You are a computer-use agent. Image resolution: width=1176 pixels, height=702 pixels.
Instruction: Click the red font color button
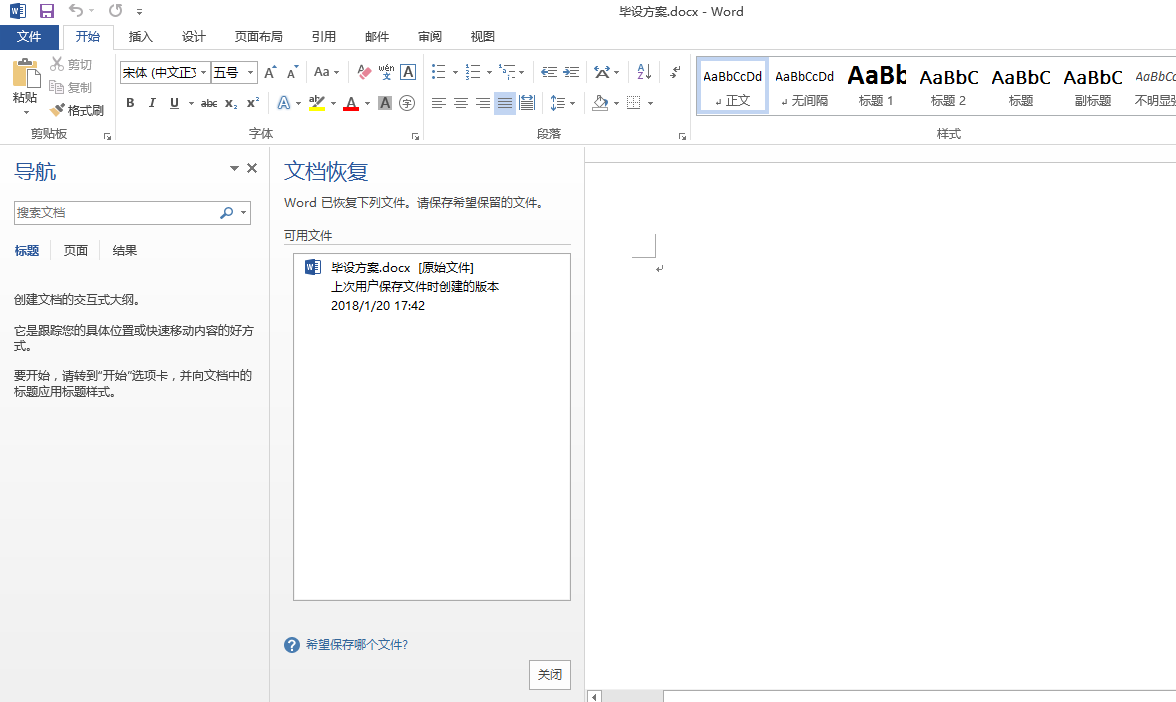[351, 103]
